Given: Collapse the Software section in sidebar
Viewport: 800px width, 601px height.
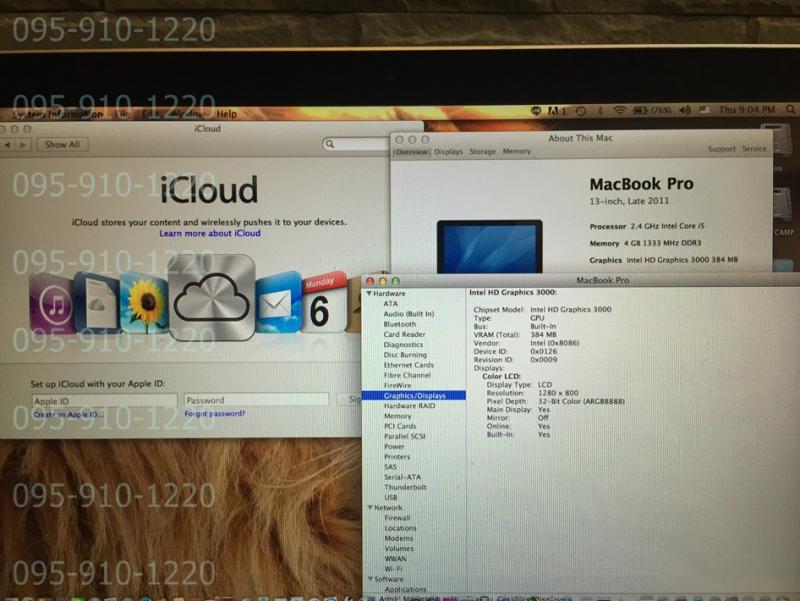Looking at the screenshot, I should click(x=371, y=579).
